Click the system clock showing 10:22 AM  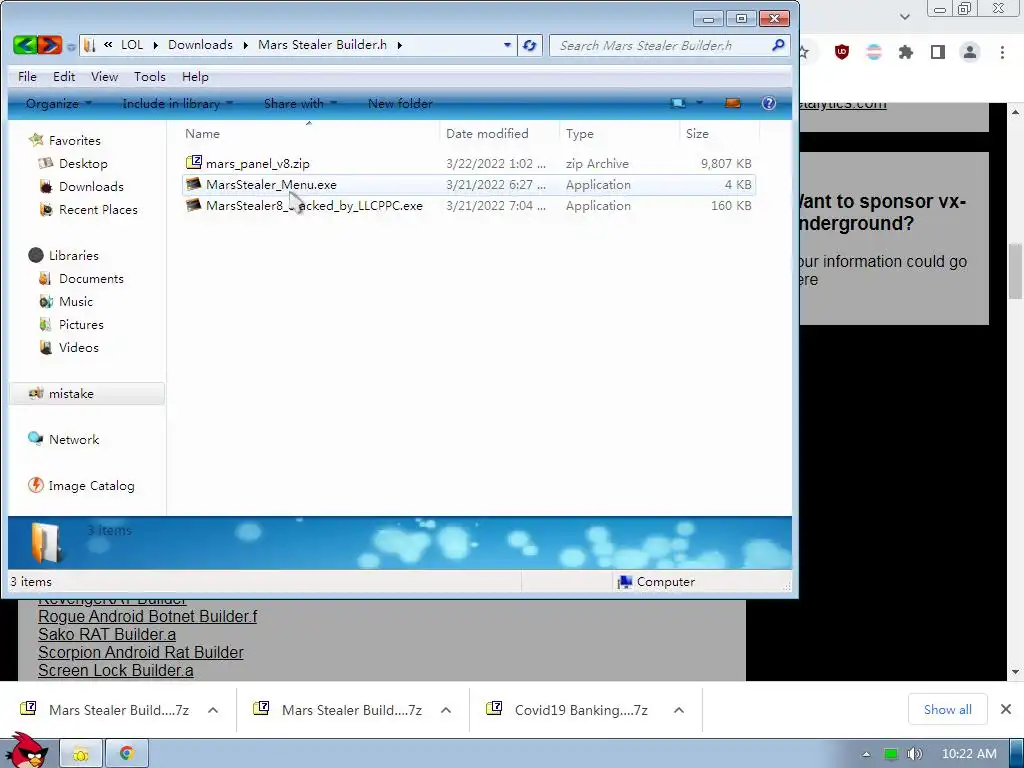969,754
